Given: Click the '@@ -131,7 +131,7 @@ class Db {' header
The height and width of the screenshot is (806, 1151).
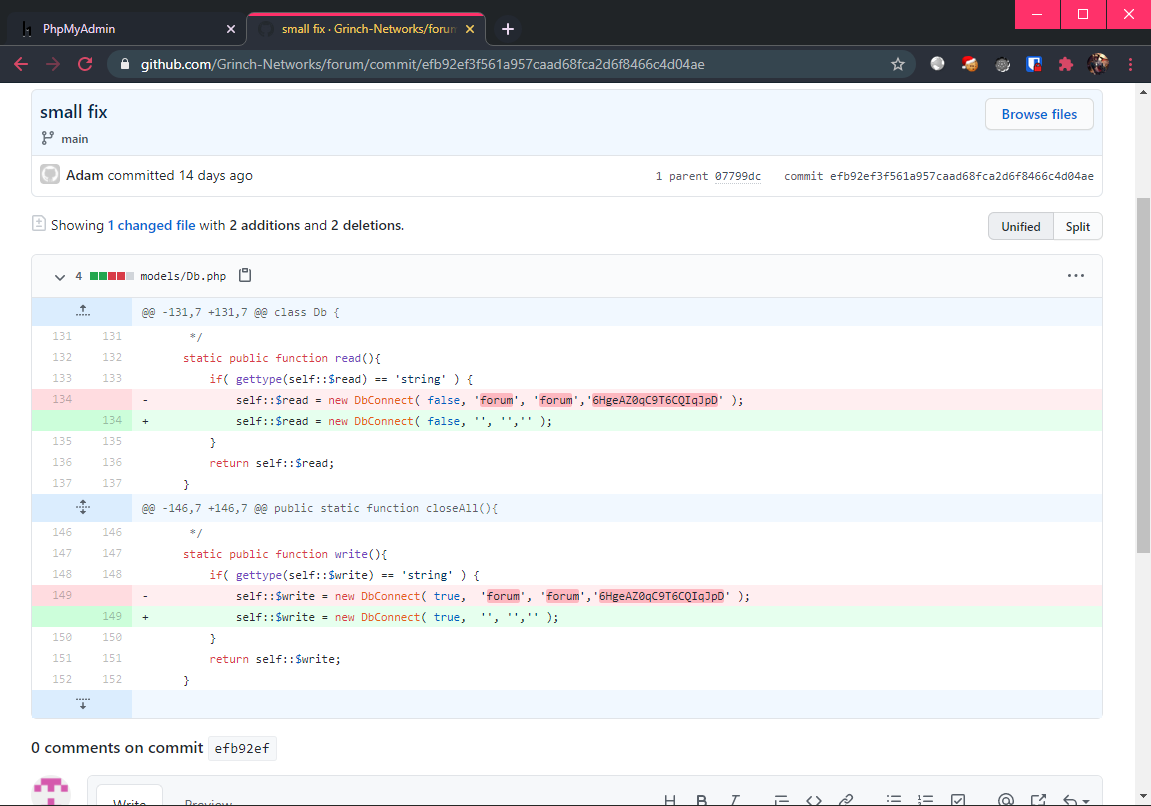Looking at the screenshot, I should (x=241, y=312).
